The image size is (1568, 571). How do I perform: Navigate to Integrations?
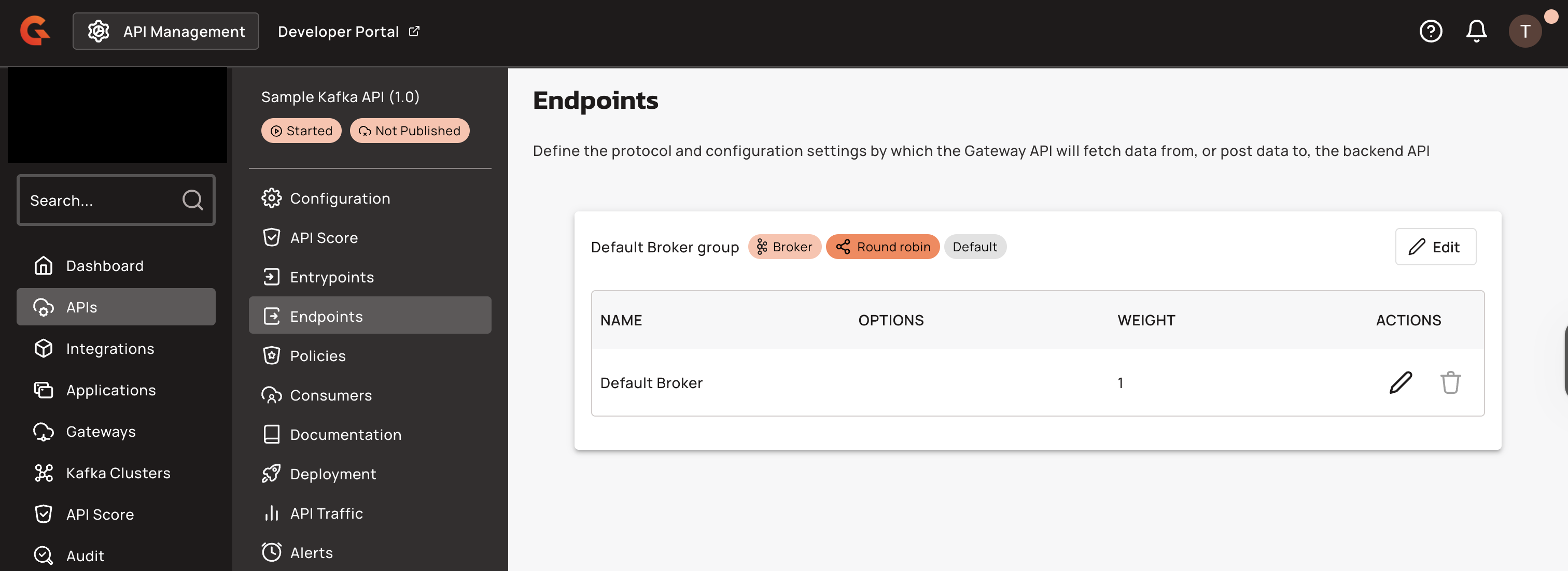109,348
